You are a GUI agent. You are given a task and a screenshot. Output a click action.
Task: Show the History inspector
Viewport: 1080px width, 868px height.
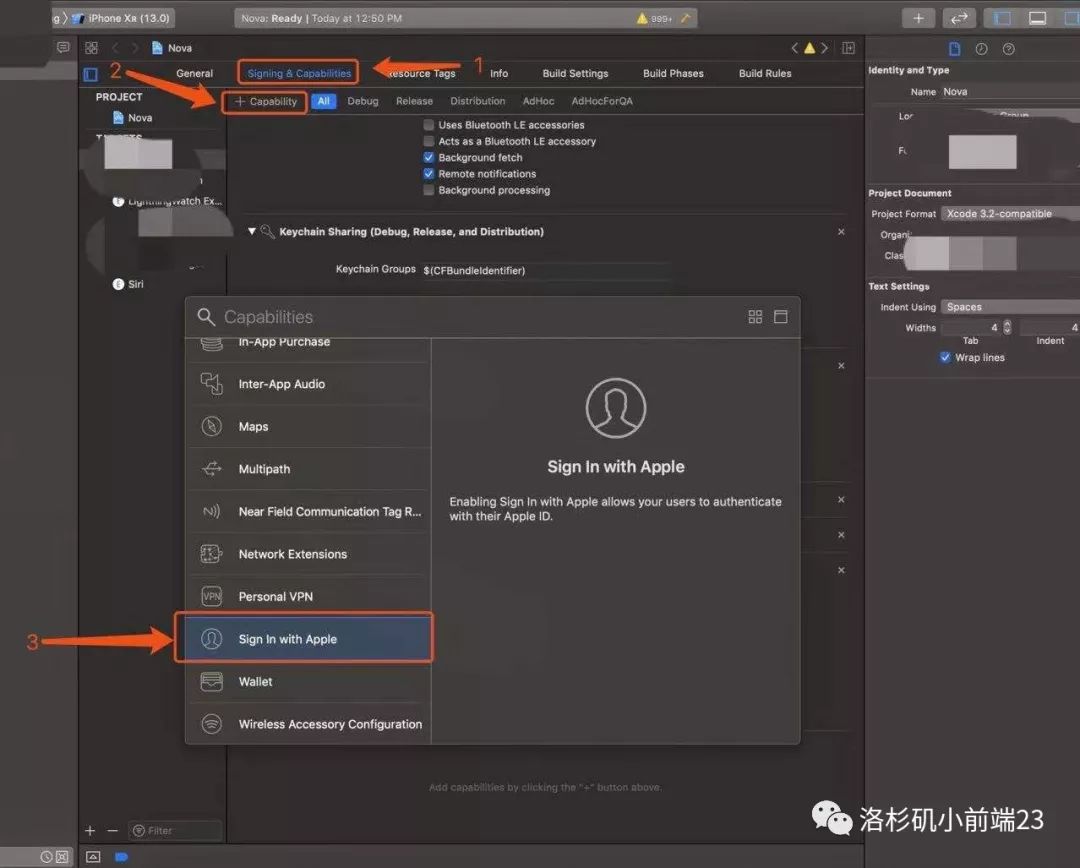tap(982, 48)
